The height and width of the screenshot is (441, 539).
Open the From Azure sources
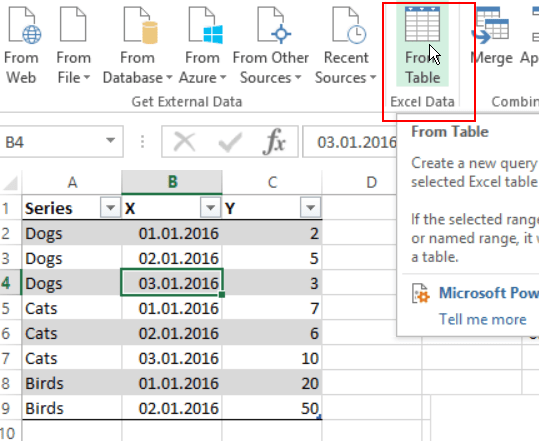202,45
